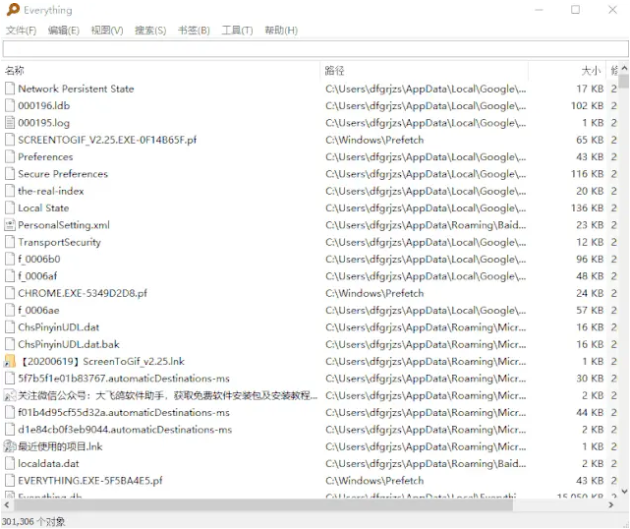Click file icon of Local State
The image size is (630, 529).
[x=10, y=208]
